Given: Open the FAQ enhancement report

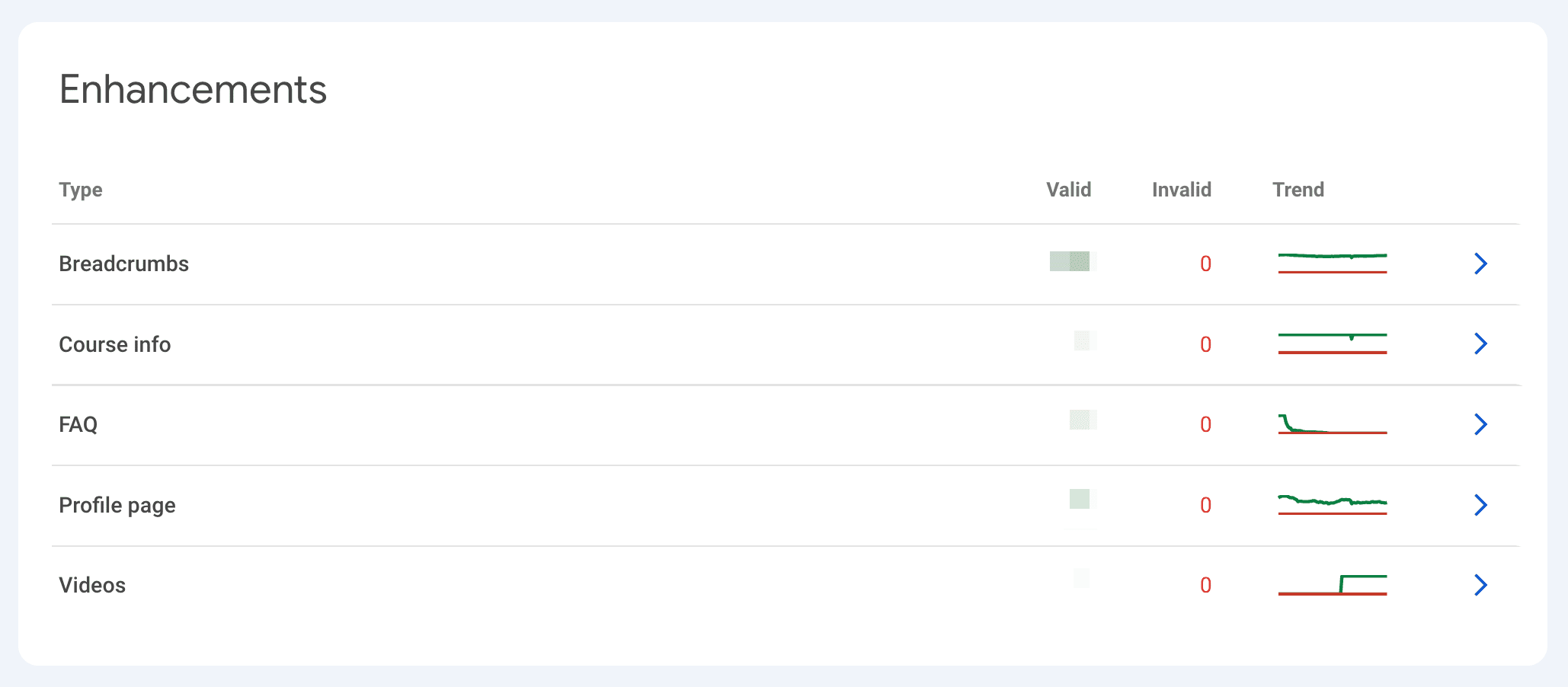Looking at the screenshot, I should (x=78, y=424).
